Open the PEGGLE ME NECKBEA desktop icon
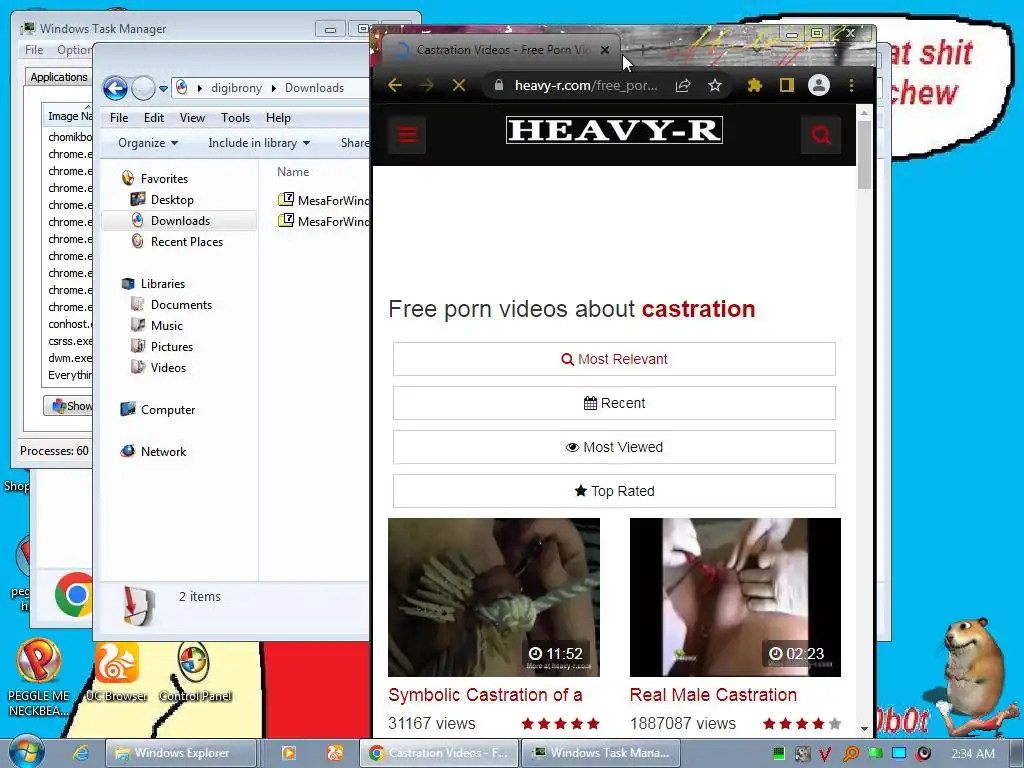The height and width of the screenshot is (768, 1024). 39,678
